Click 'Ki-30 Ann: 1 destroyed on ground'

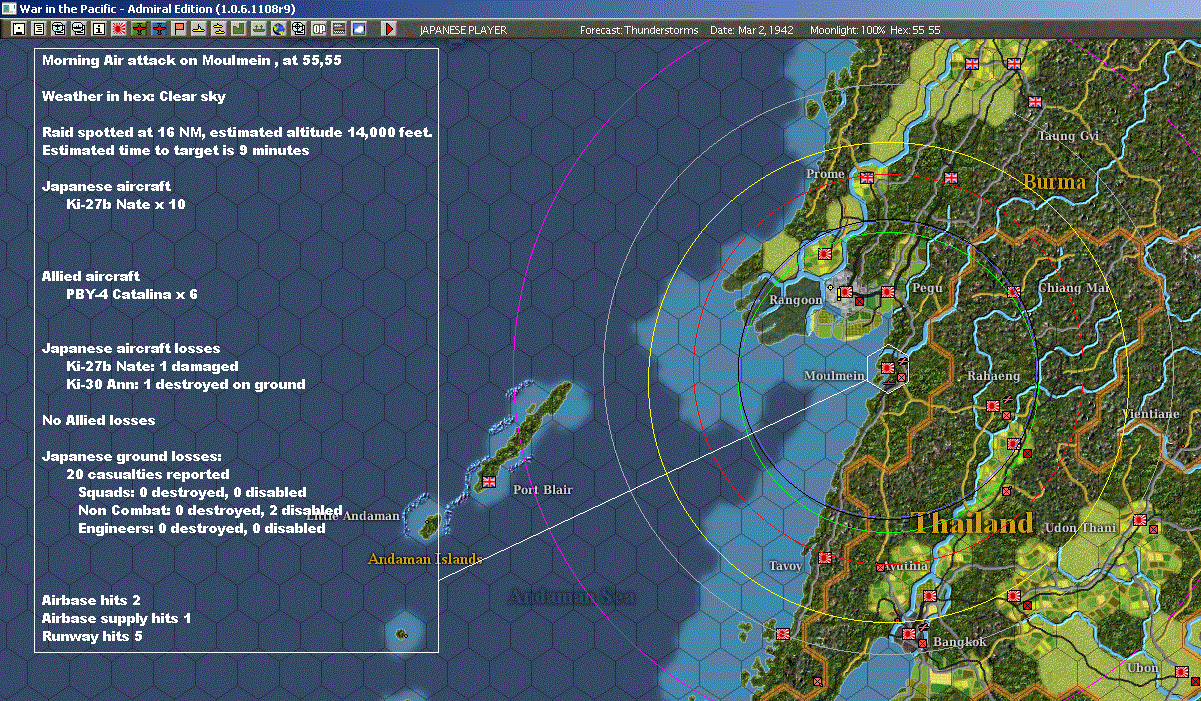pyautogui.click(x=185, y=384)
